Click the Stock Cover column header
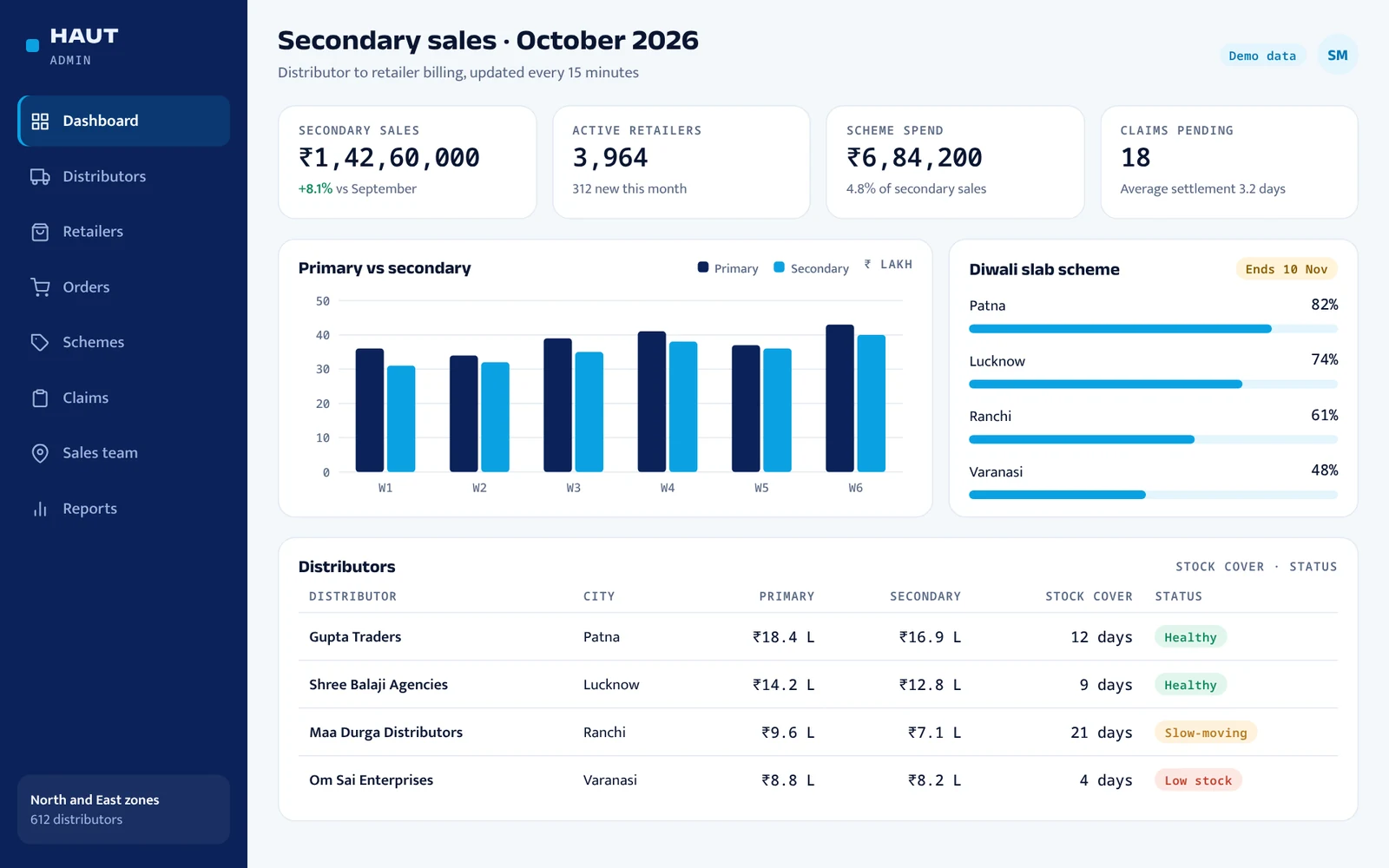The image size is (1389, 868). (x=1089, y=596)
